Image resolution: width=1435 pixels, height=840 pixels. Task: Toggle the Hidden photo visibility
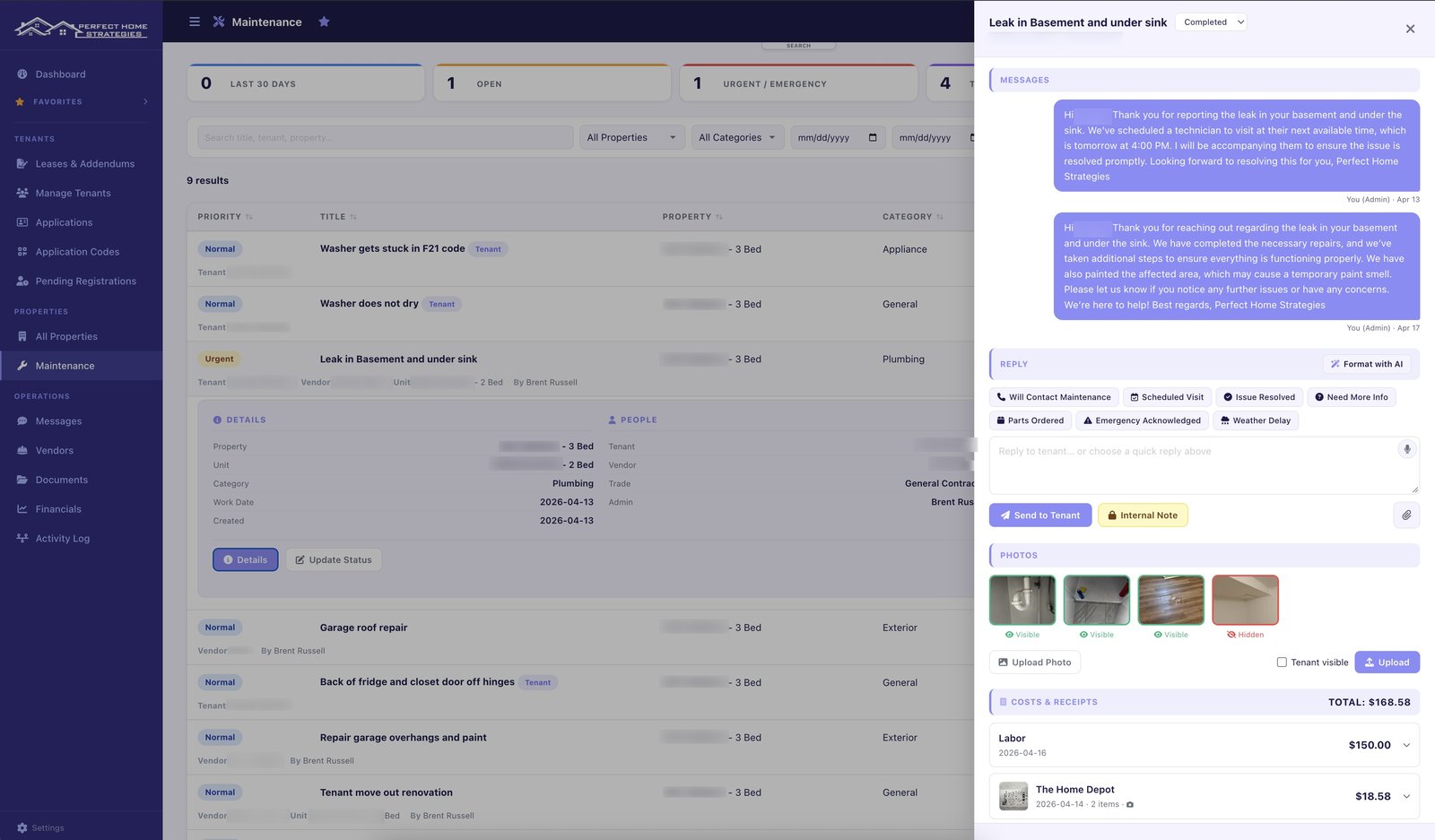tap(1245, 635)
